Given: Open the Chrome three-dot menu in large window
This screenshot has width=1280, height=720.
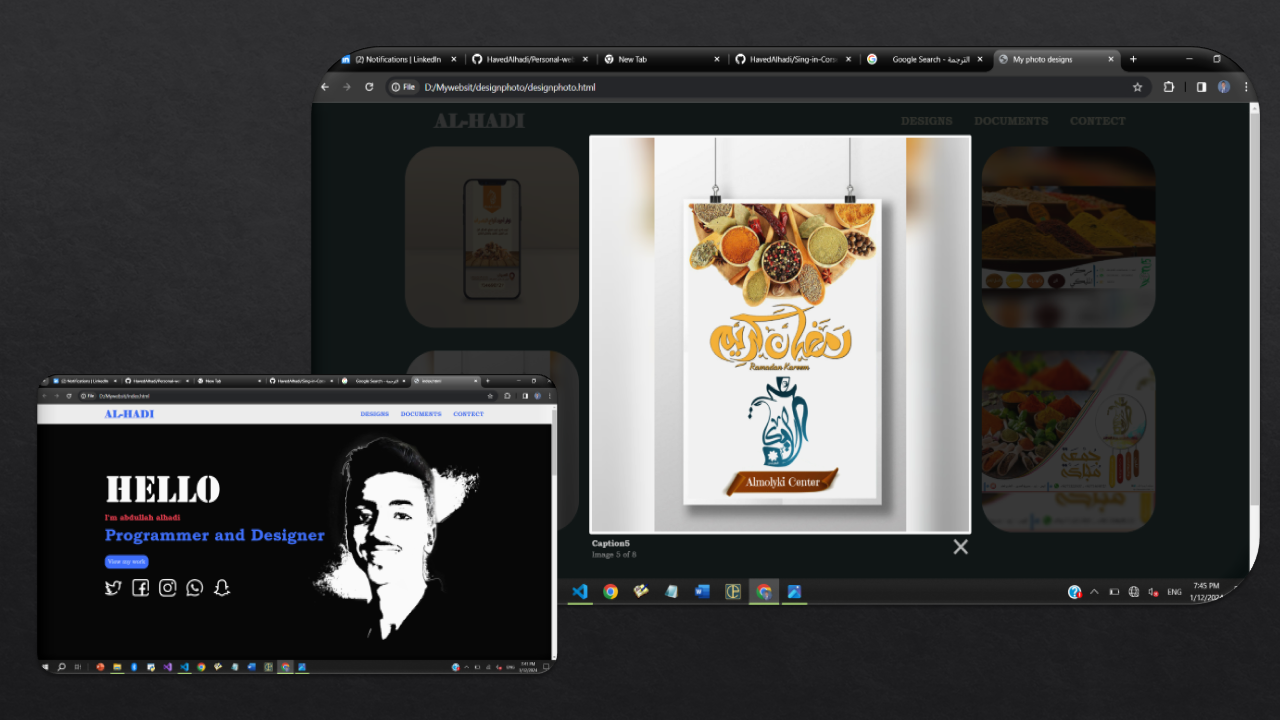Looking at the screenshot, I should coord(1246,87).
